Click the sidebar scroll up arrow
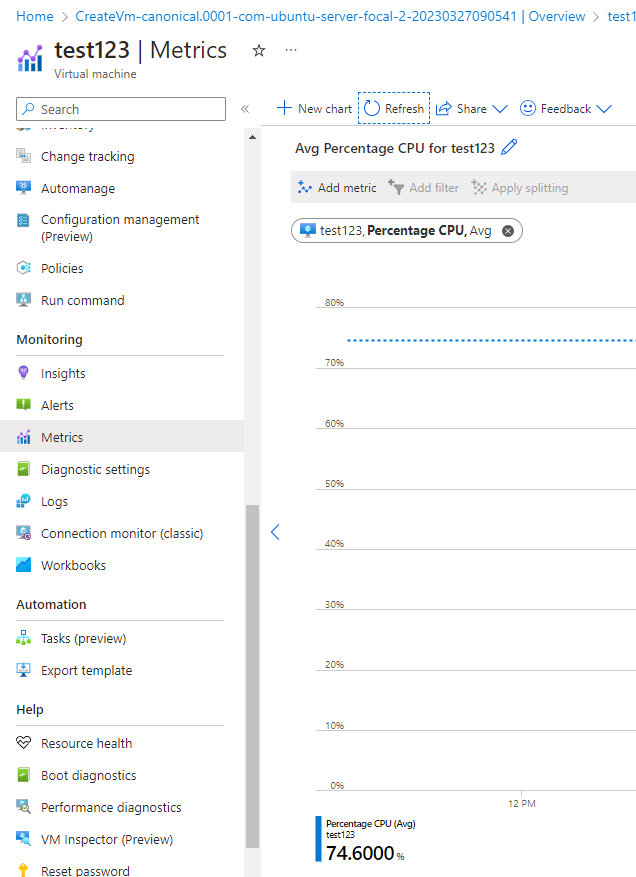Screen dimensions: 636x877 coord(252,137)
